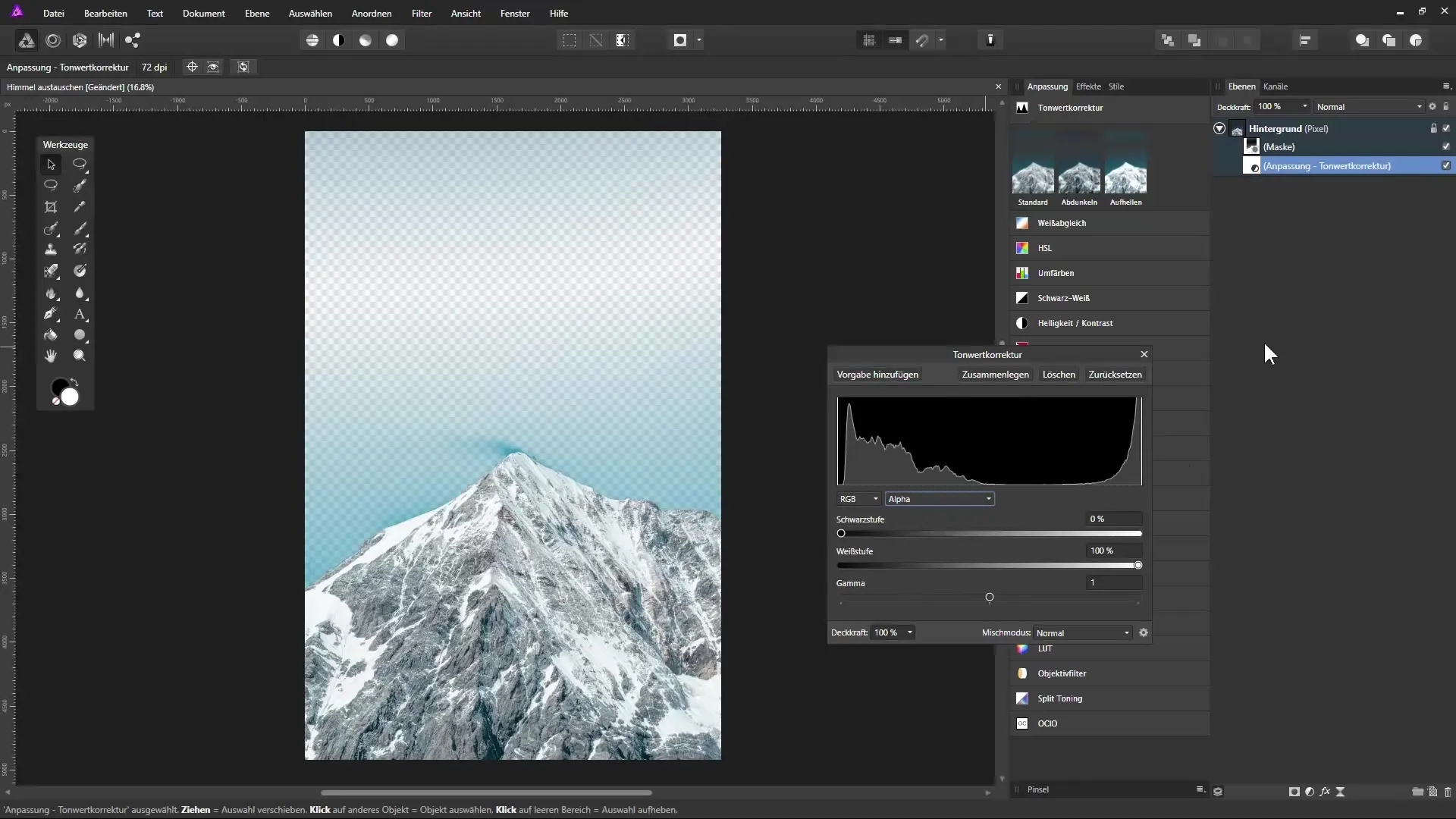
Task: Toggle visibility of Anpassung – Tonwertkorrektur layer
Action: click(1446, 165)
